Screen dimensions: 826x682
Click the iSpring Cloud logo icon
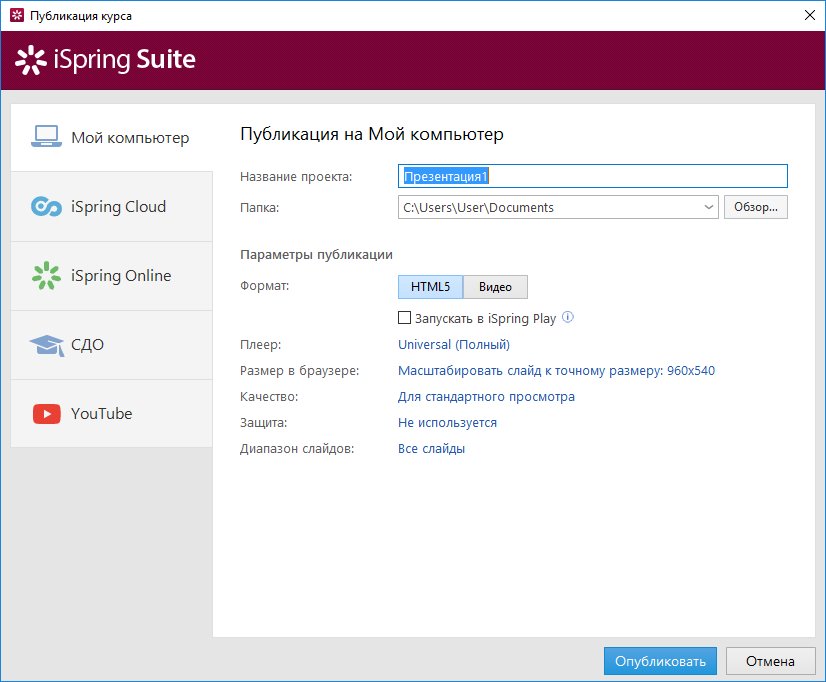pyautogui.click(x=46, y=206)
